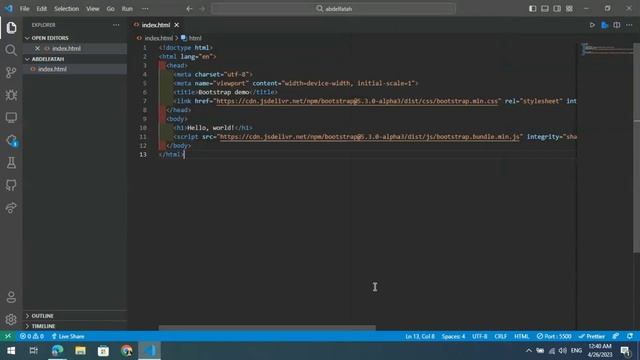Open Microsoft Edge from taskbar
This screenshot has height=360, width=640.
57,351
